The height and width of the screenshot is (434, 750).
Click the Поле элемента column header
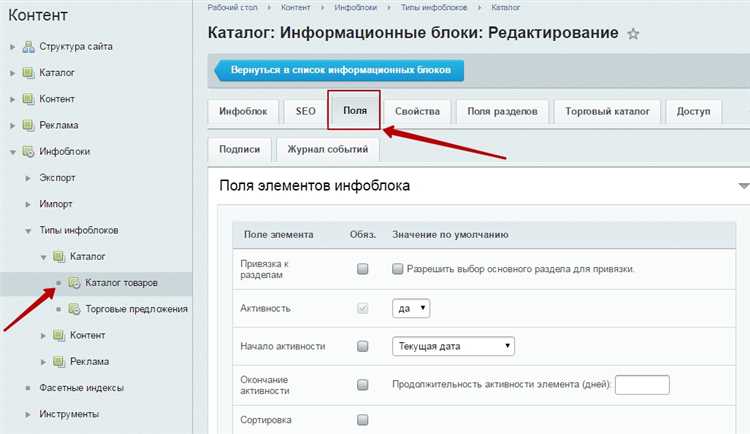coord(278,235)
